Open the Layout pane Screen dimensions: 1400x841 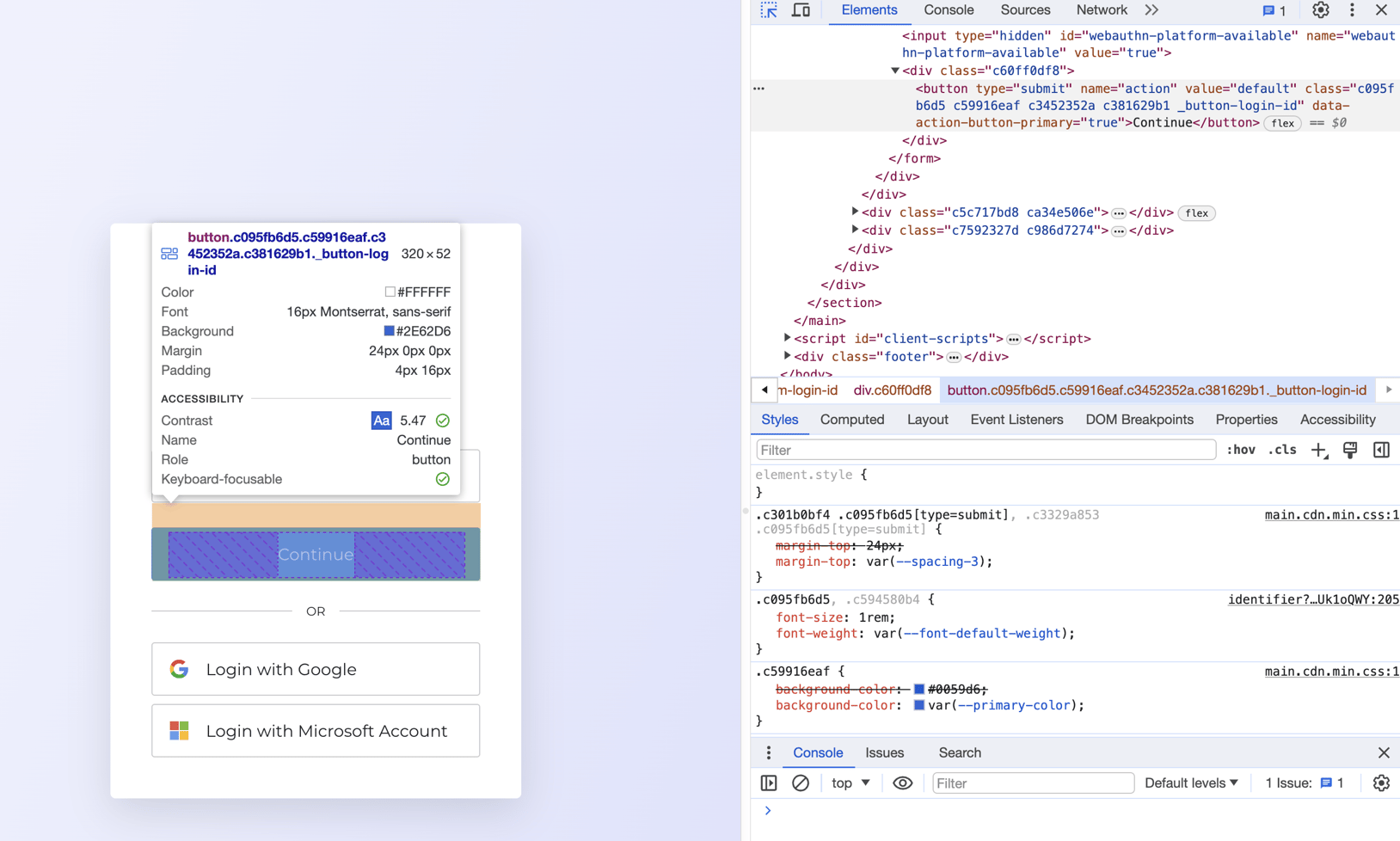[x=927, y=420]
